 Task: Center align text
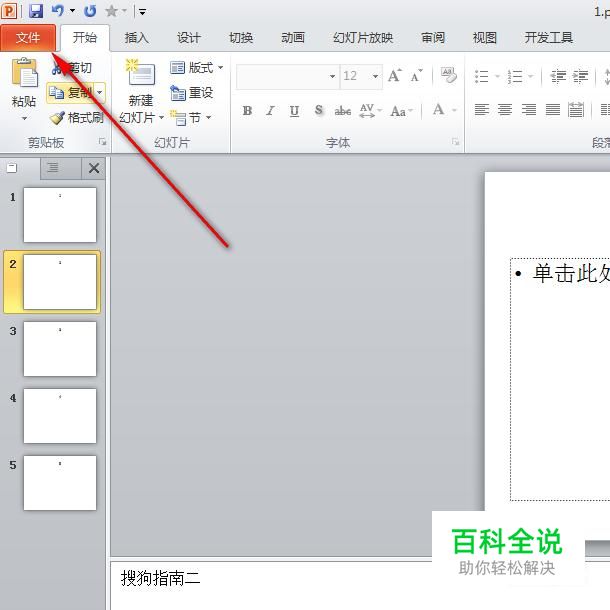[x=505, y=110]
